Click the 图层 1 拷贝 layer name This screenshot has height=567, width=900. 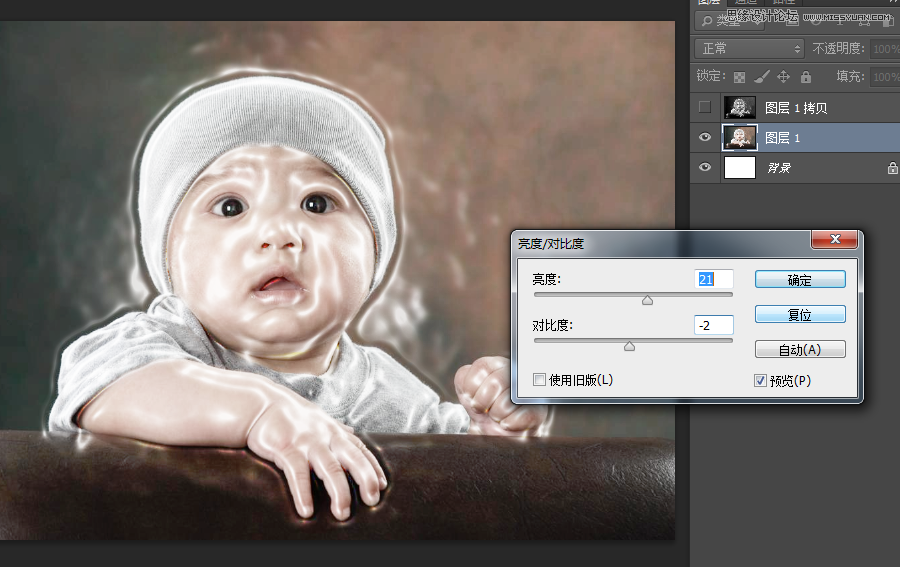pyautogui.click(x=796, y=108)
